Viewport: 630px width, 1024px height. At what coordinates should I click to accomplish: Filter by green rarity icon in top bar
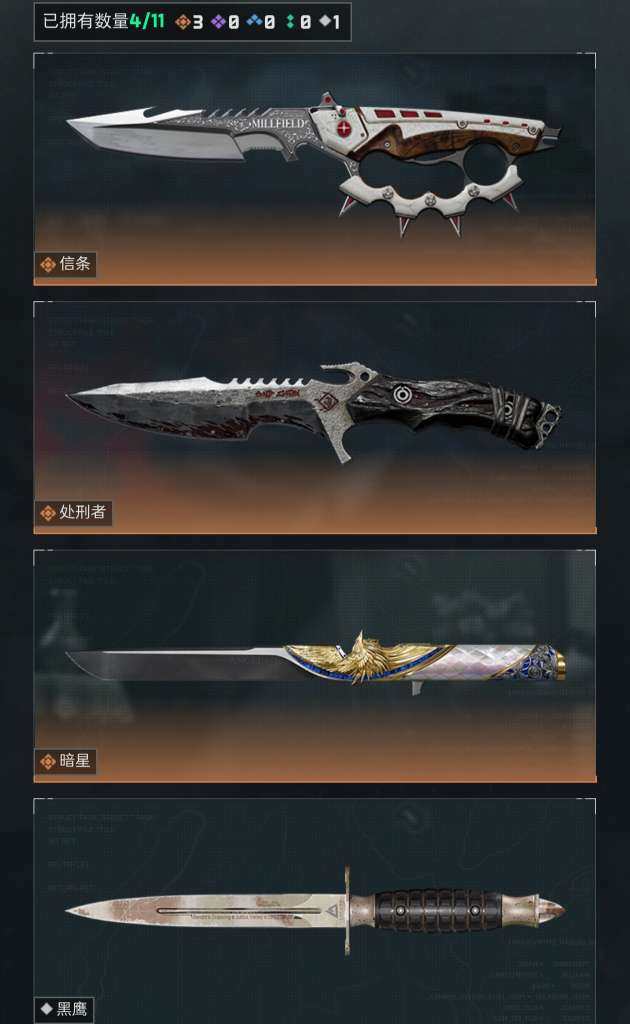(x=291, y=22)
